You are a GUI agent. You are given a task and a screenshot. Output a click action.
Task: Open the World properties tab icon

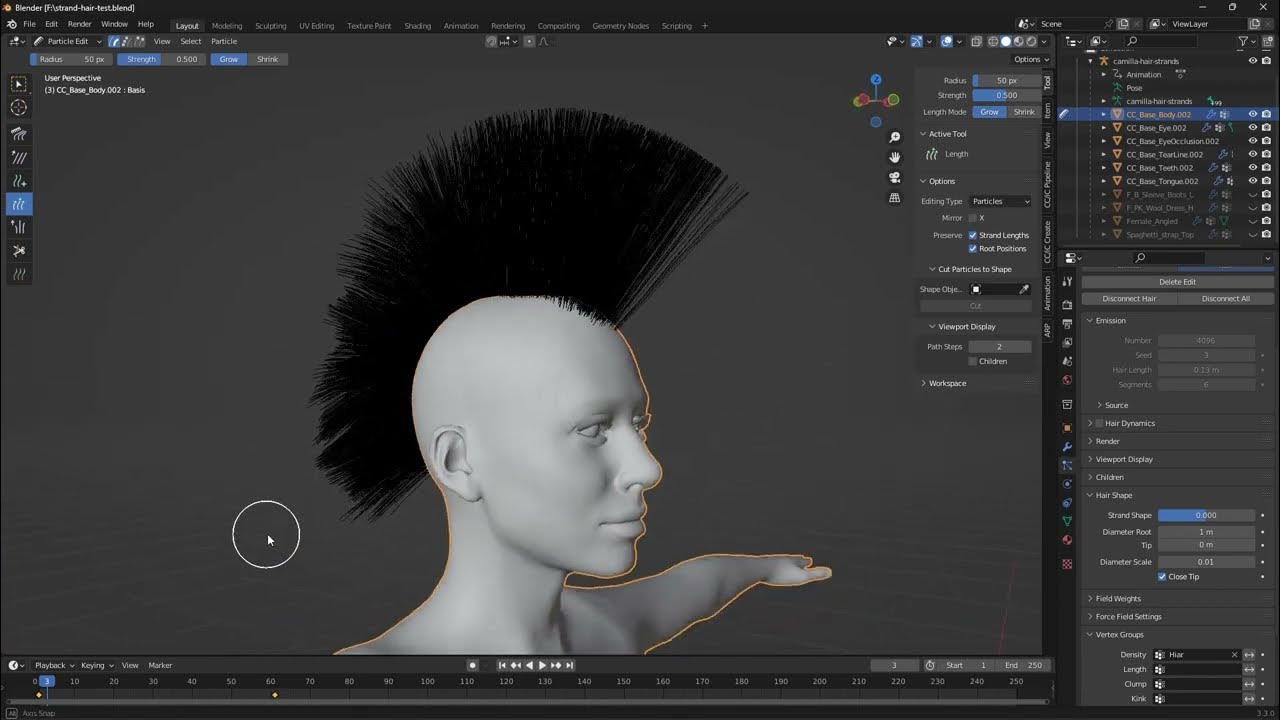[1067, 380]
